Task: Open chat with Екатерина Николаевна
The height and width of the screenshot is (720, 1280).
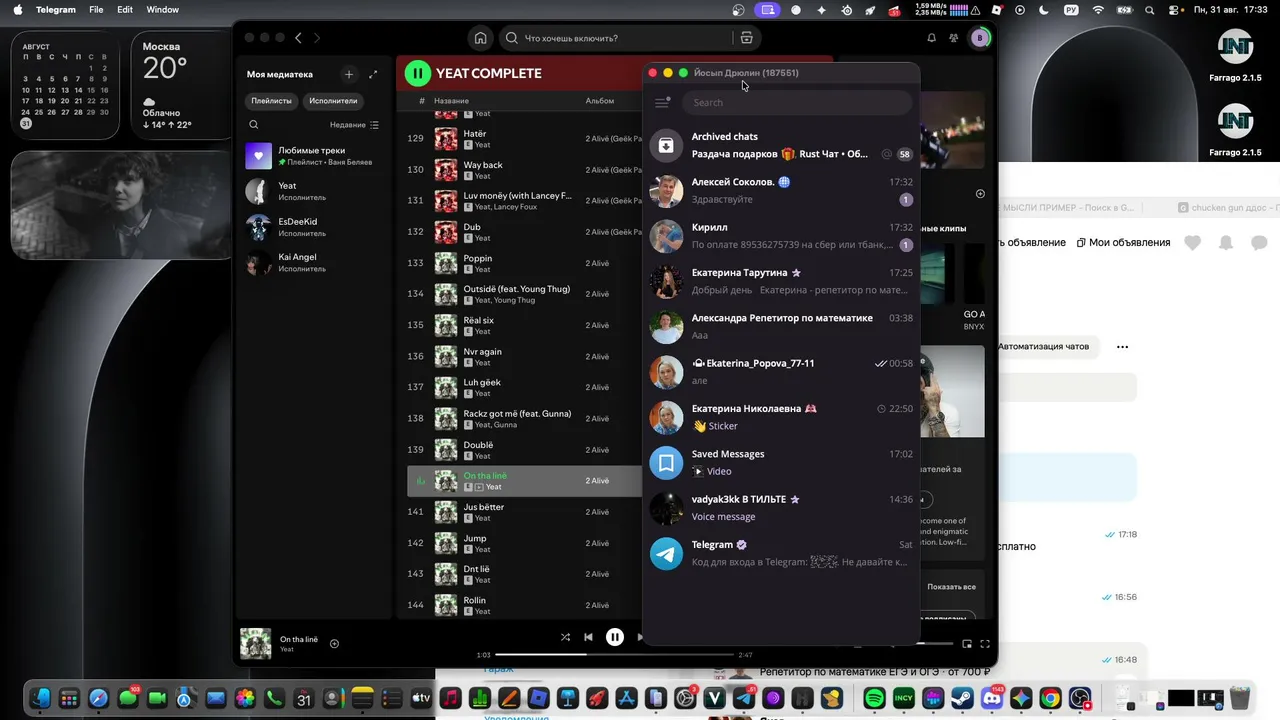Action: 781,417
